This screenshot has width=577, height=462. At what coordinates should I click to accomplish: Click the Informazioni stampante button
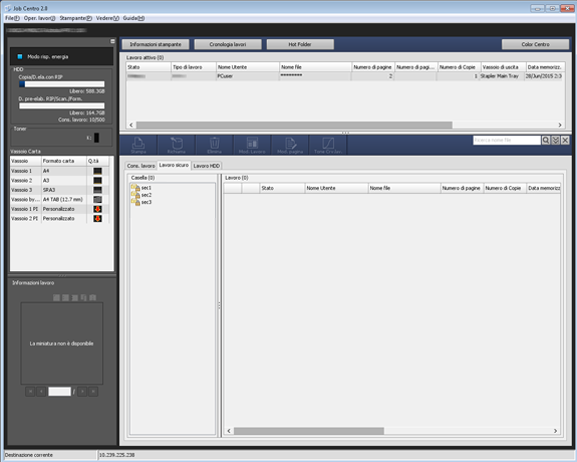155,44
